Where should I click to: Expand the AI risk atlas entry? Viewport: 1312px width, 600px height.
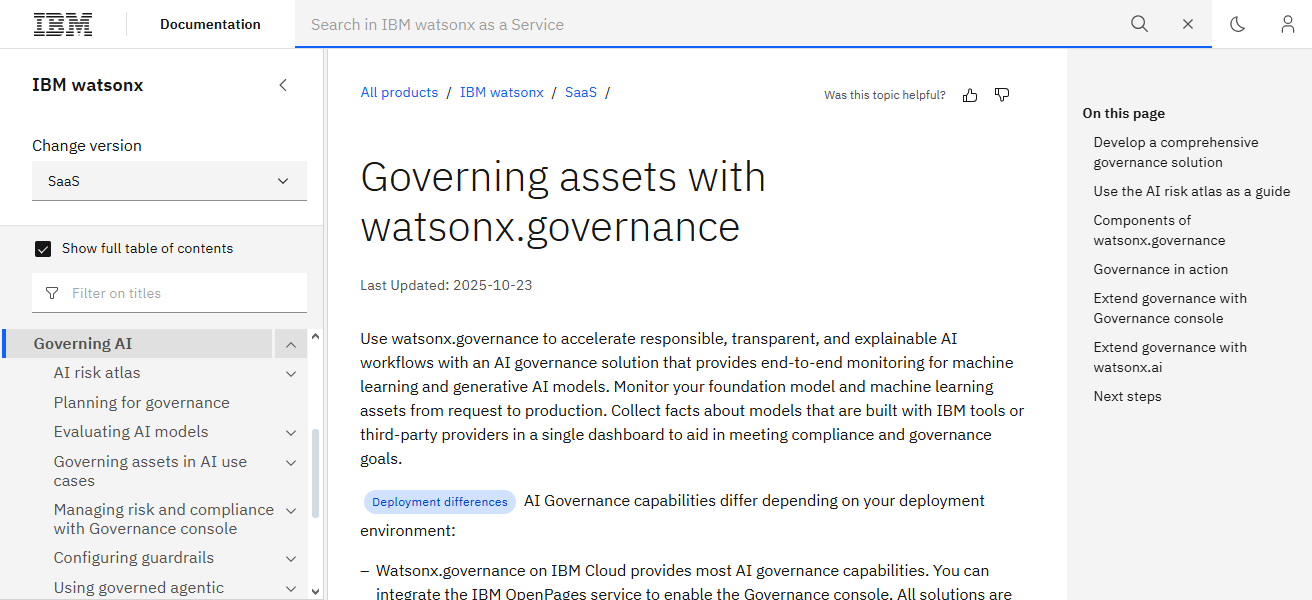tap(290, 373)
